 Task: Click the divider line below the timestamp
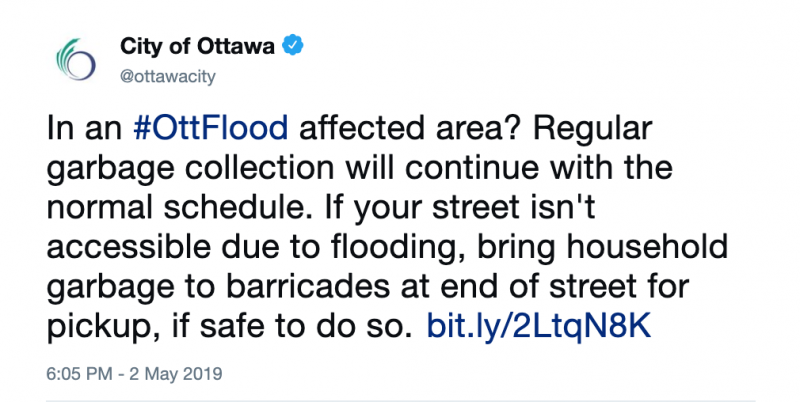coord(400,400)
